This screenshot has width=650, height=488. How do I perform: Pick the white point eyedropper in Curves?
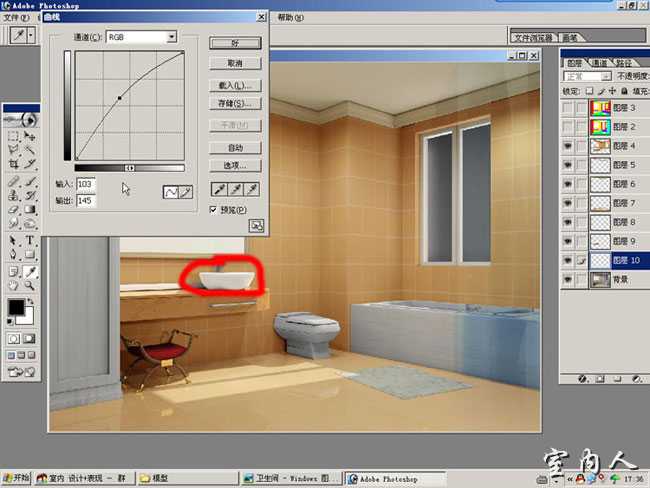[252, 189]
